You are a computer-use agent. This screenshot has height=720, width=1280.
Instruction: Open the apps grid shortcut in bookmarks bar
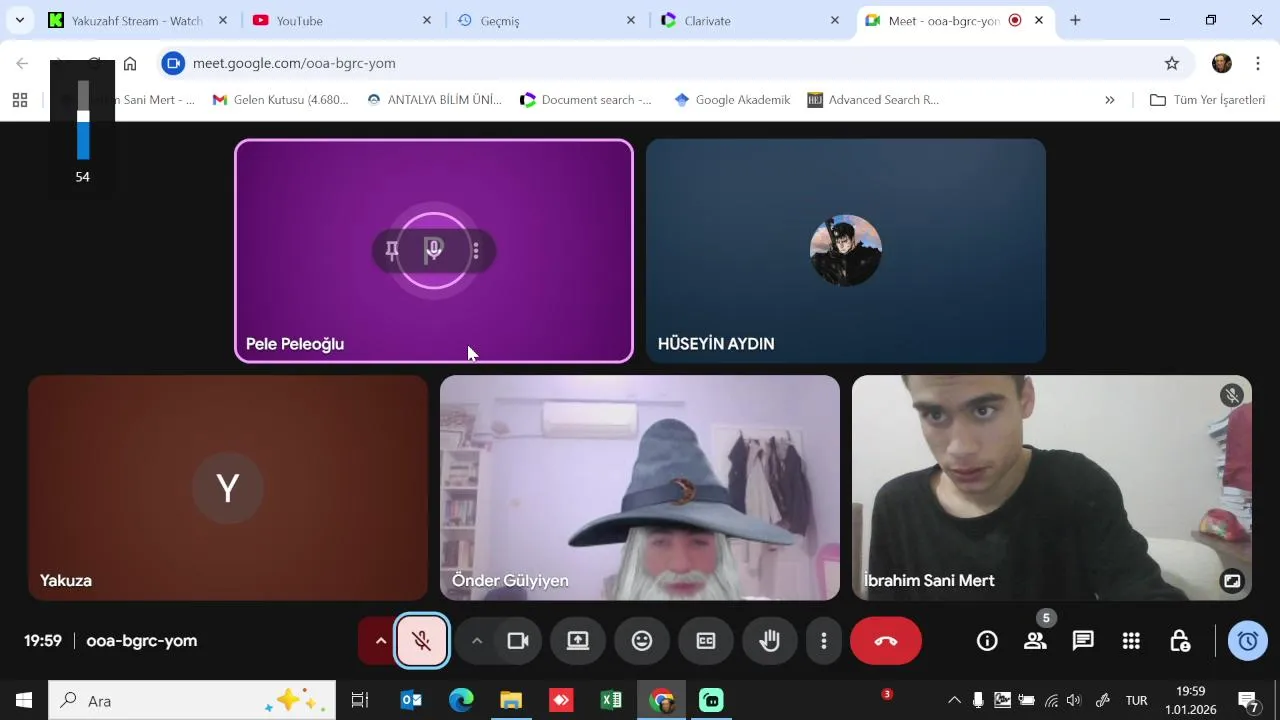(x=20, y=100)
